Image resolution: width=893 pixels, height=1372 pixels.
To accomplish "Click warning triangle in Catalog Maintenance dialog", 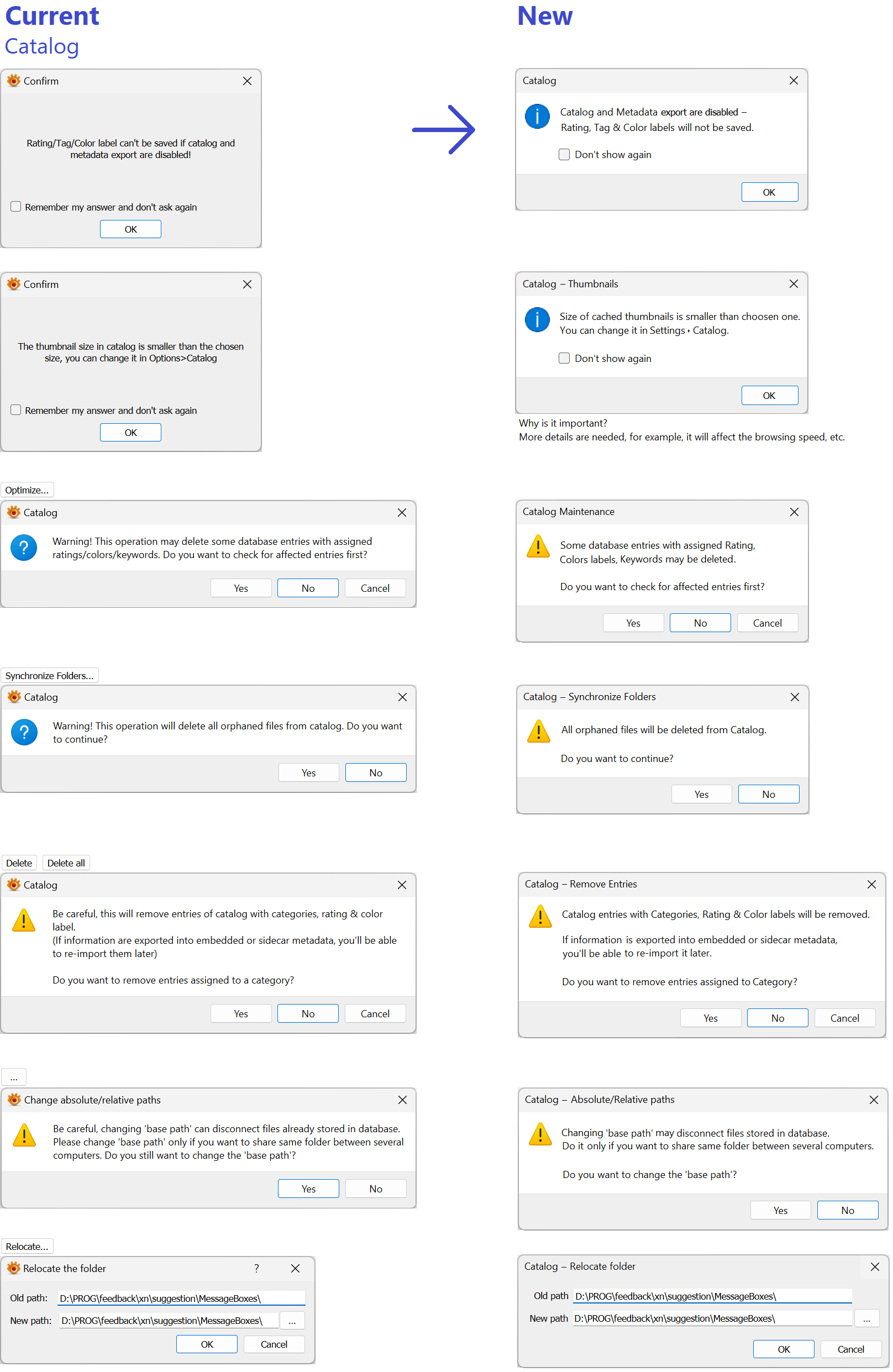I will tap(538, 546).
